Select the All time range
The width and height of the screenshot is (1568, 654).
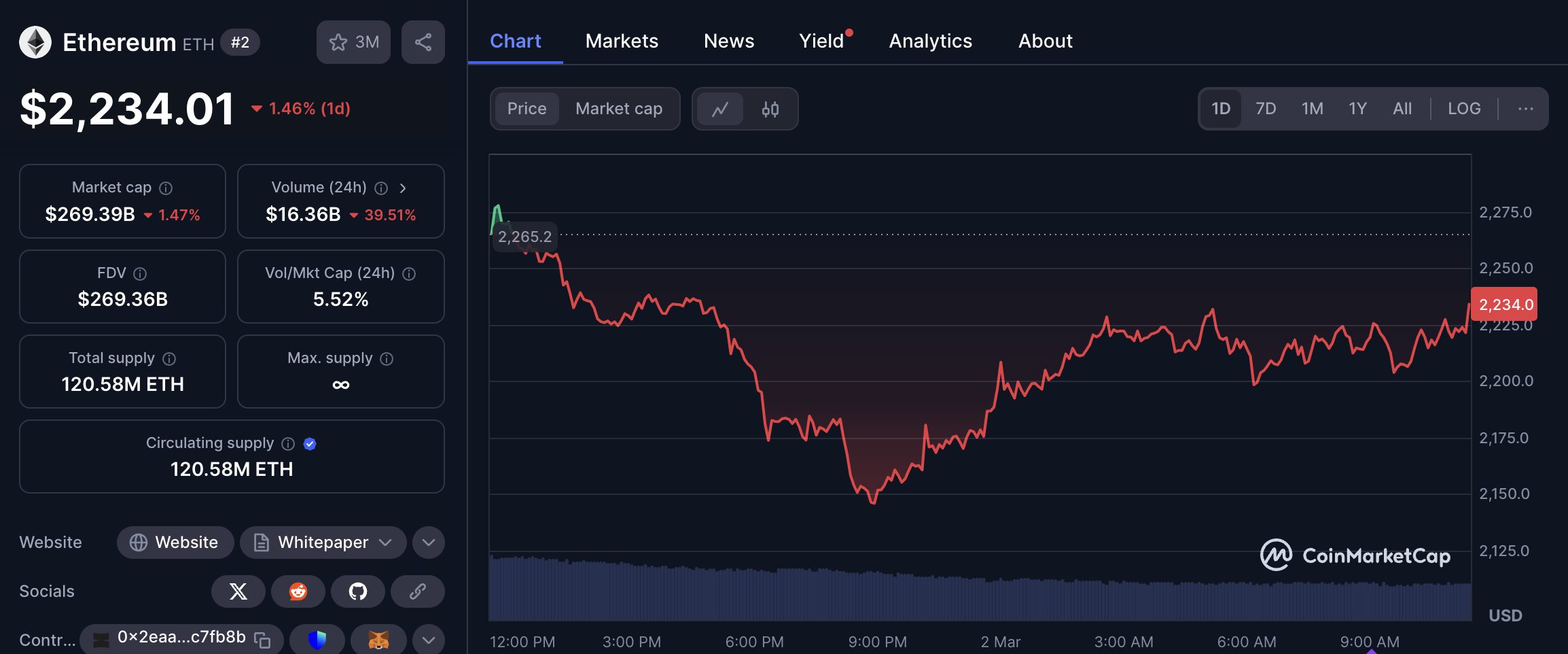[x=1402, y=109]
